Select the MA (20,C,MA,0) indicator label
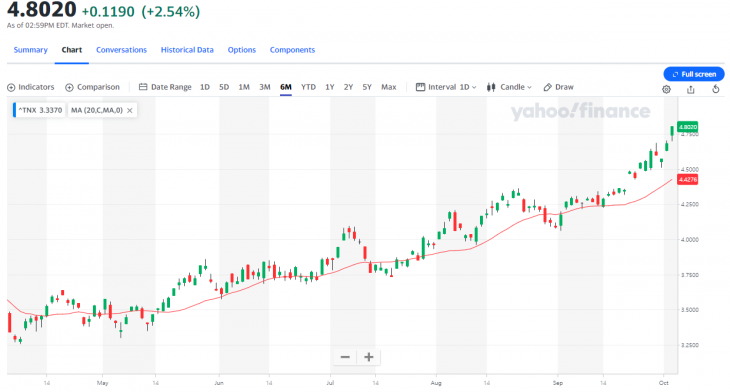Image resolution: width=730 pixels, height=392 pixels. pyautogui.click(x=97, y=110)
